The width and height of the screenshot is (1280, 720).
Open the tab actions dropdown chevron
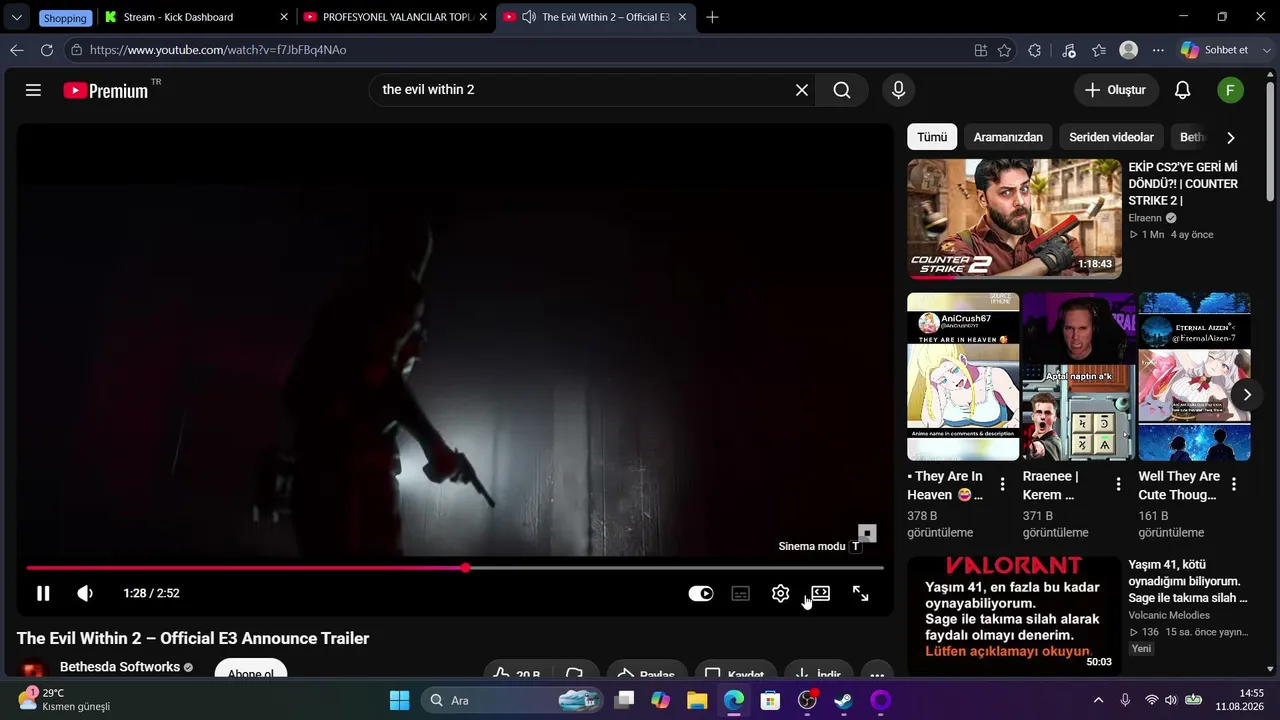(x=17, y=17)
